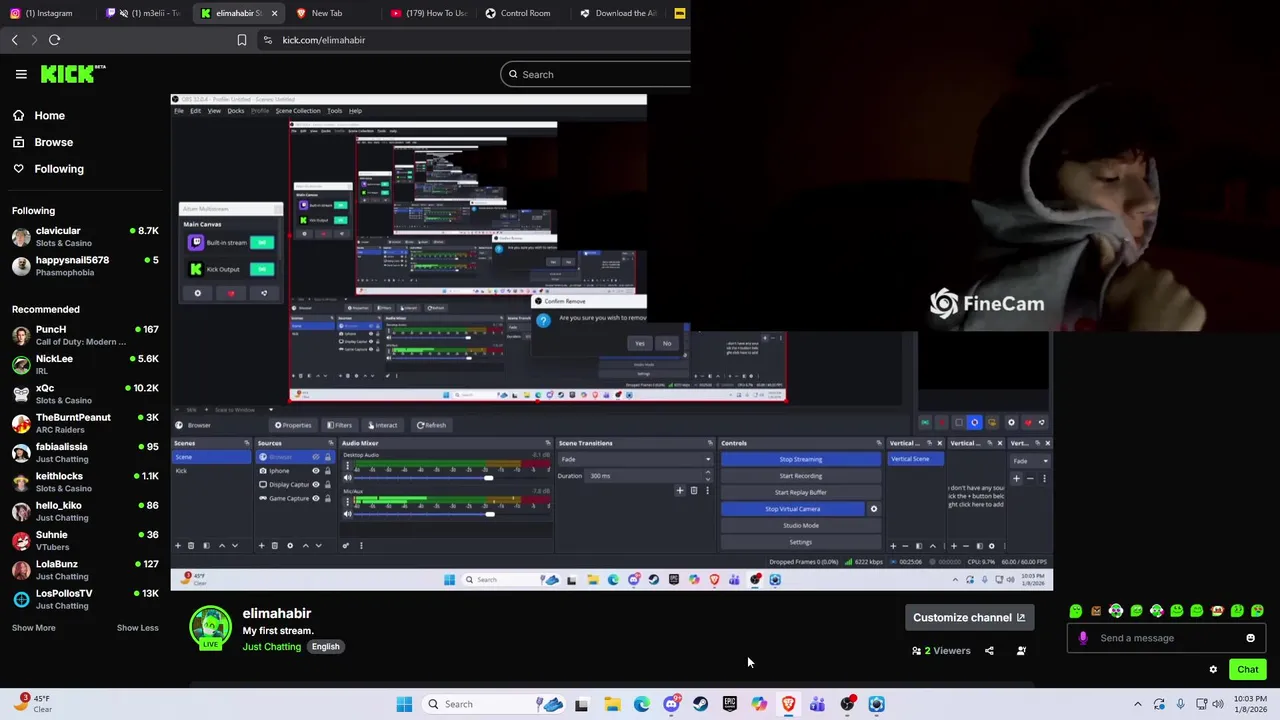The height and width of the screenshot is (720, 1280).
Task: Open the viewer list icon beside share
Action: click(x=1021, y=651)
